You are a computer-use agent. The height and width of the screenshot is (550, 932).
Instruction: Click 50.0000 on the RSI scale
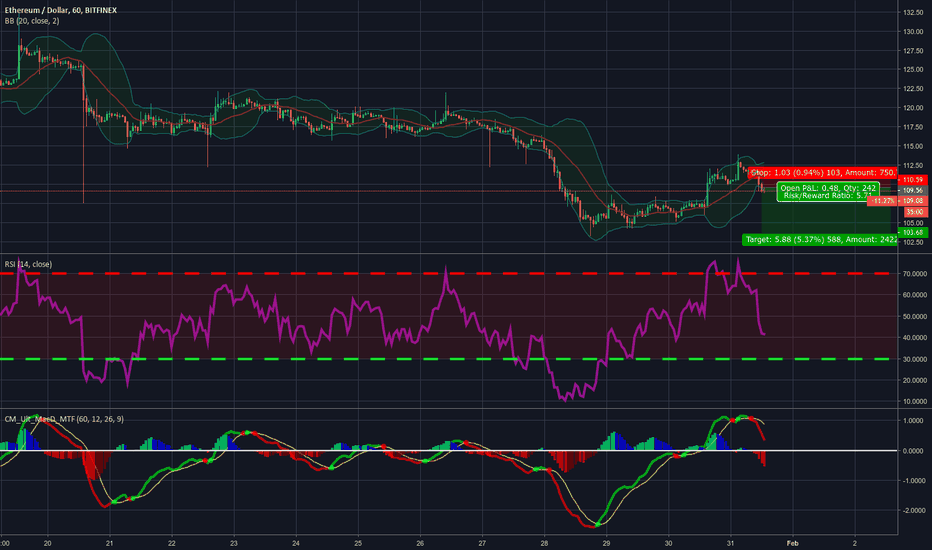pyautogui.click(x=915, y=316)
